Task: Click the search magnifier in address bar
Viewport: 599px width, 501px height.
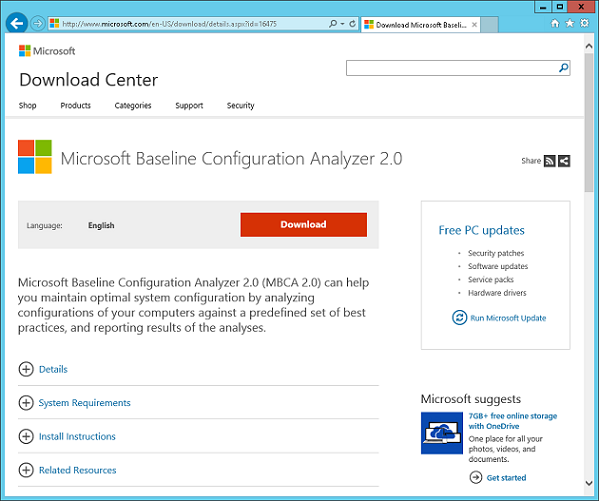Action: [x=333, y=24]
